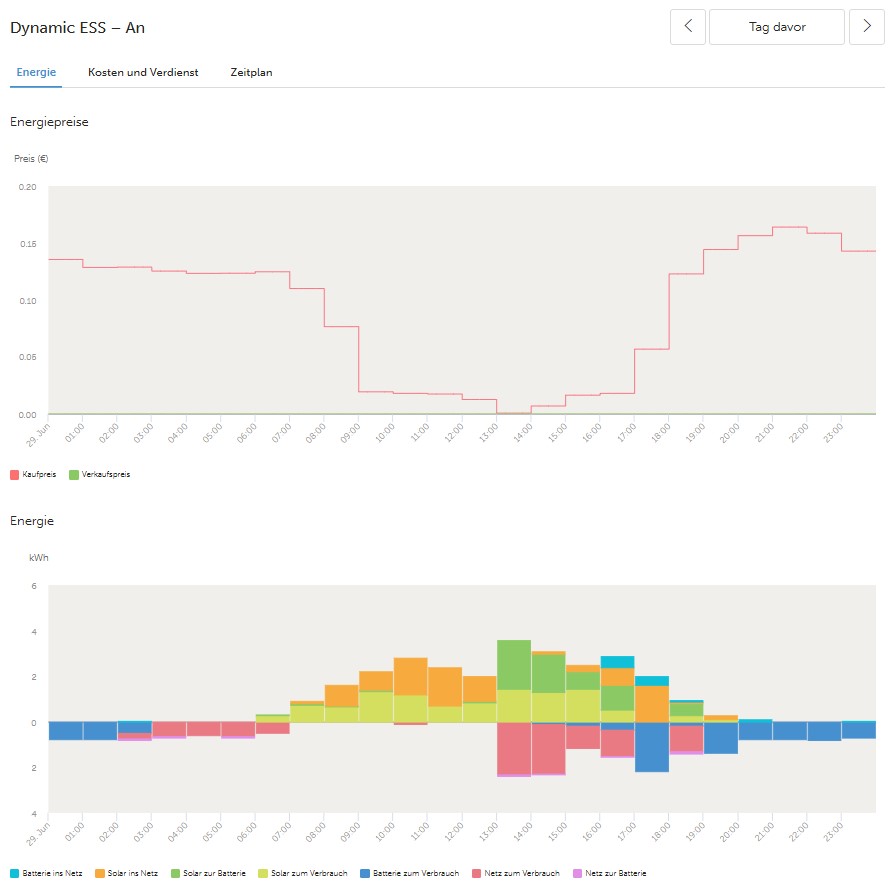Click the green Solar zur Batterie bar at 13:00

514,664
